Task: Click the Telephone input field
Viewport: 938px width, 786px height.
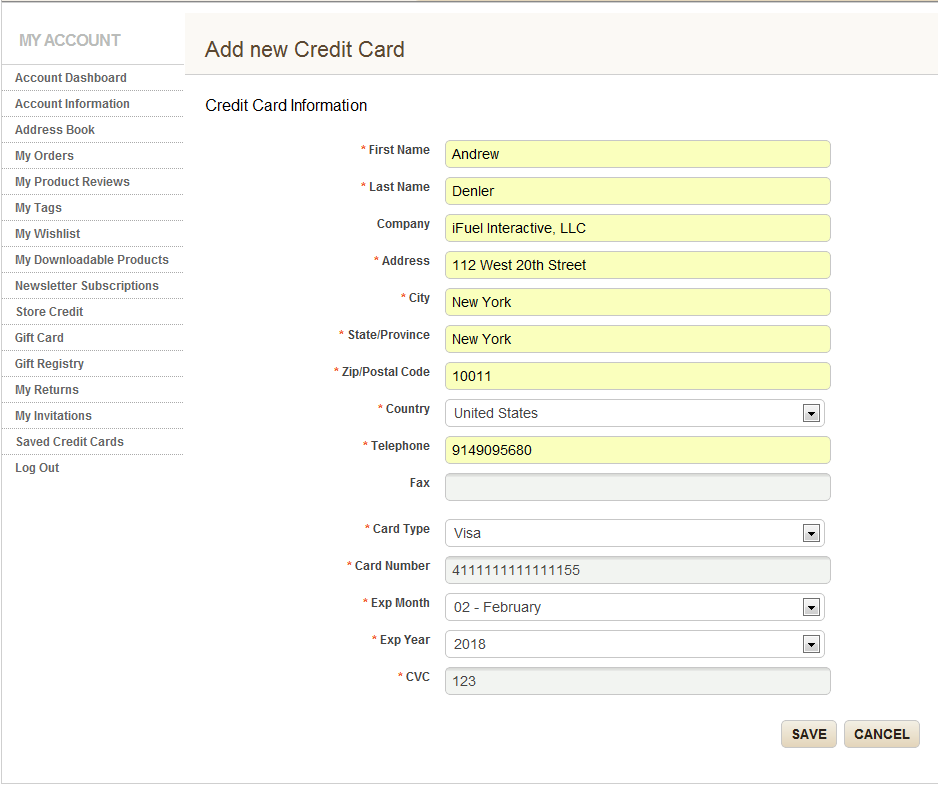Action: coord(638,450)
